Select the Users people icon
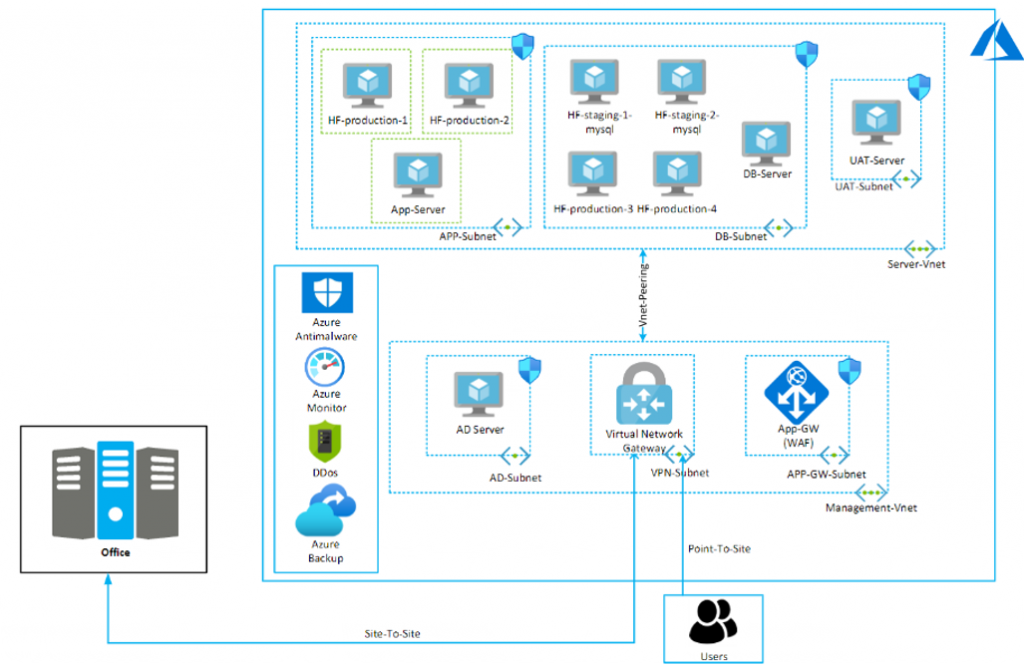 point(712,622)
